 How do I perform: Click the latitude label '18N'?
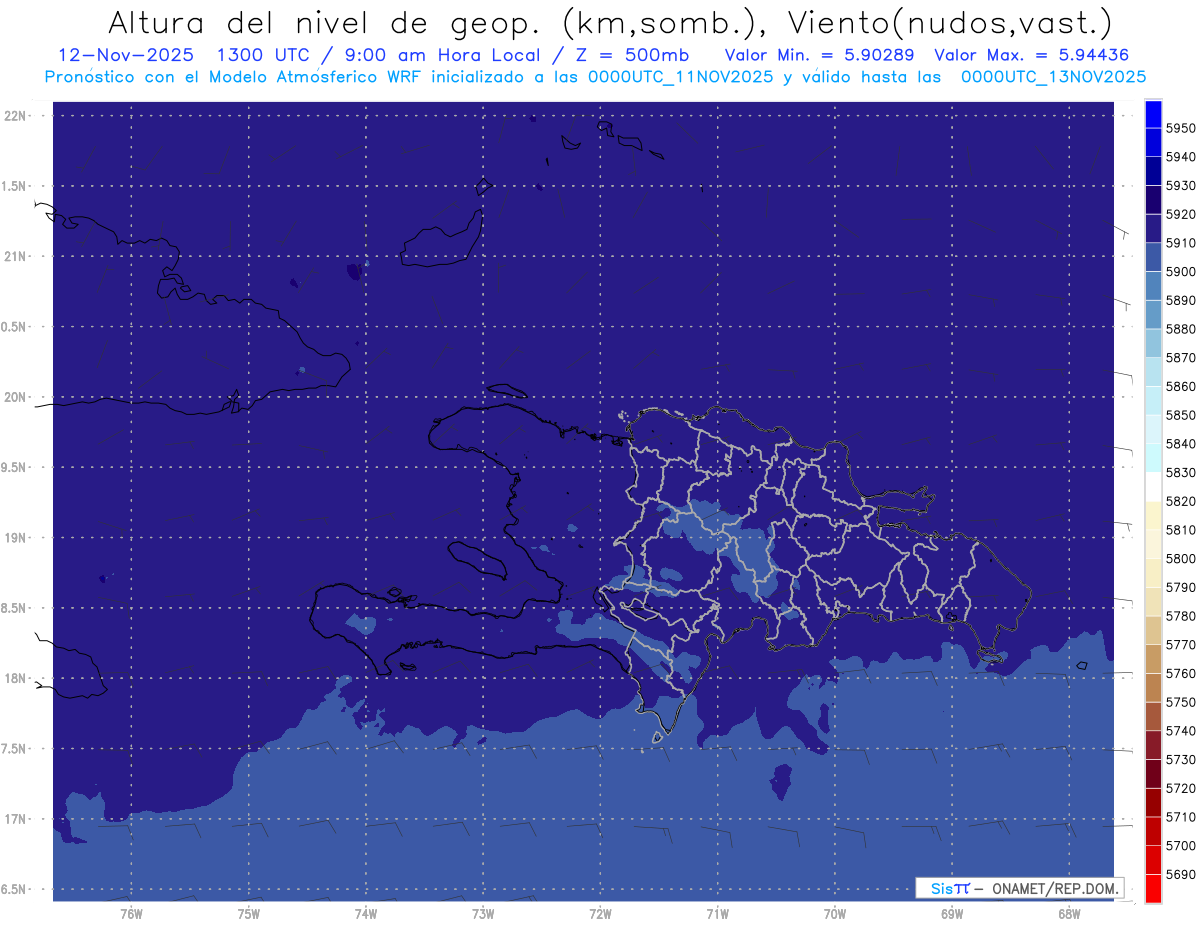(15, 679)
